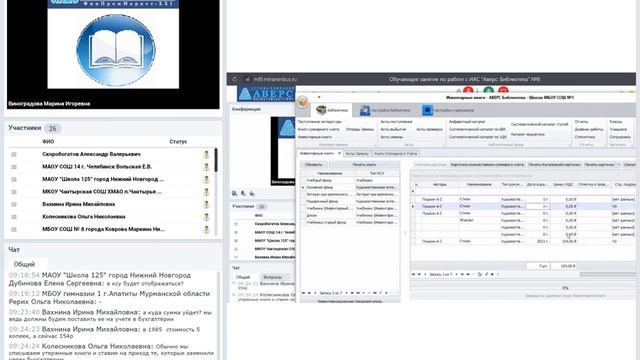Click the round AVERS application orb button
Screen dimensions: 640x360
pyautogui.click(x=302, y=101)
